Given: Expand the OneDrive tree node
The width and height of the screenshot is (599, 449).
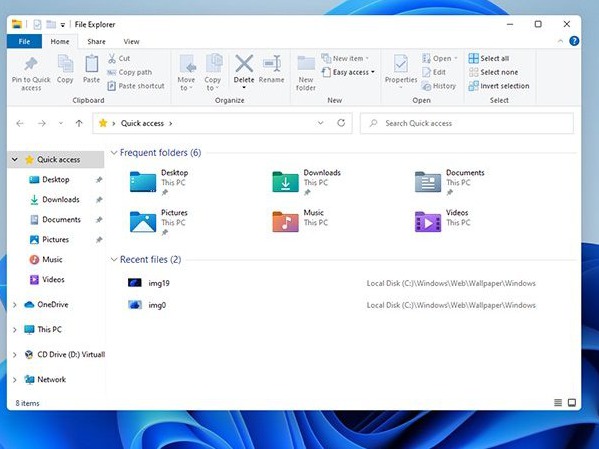Looking at the screenshot, I should [15, 305].
